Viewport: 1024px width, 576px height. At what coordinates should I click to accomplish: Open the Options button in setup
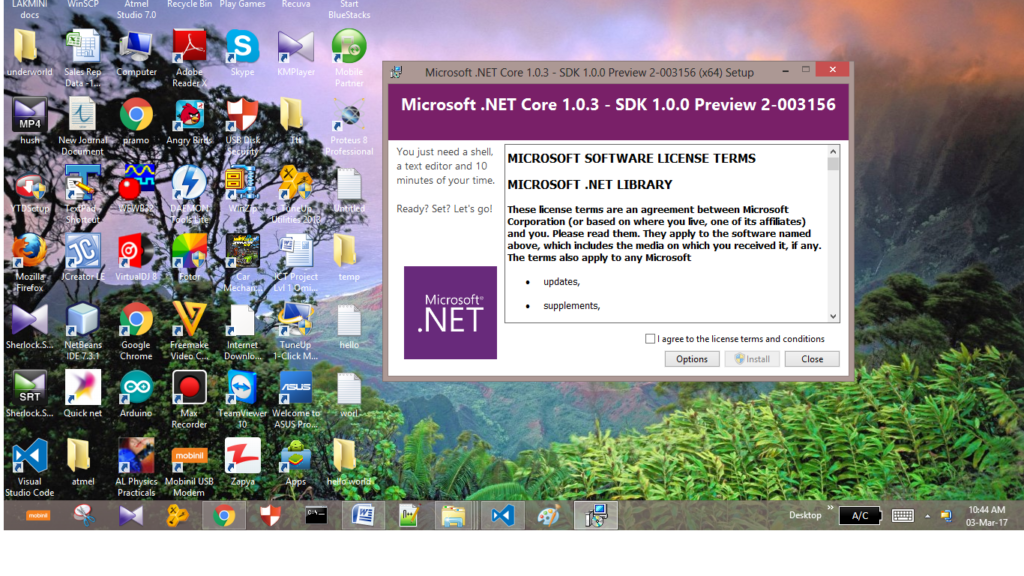(x=692, y=359)
